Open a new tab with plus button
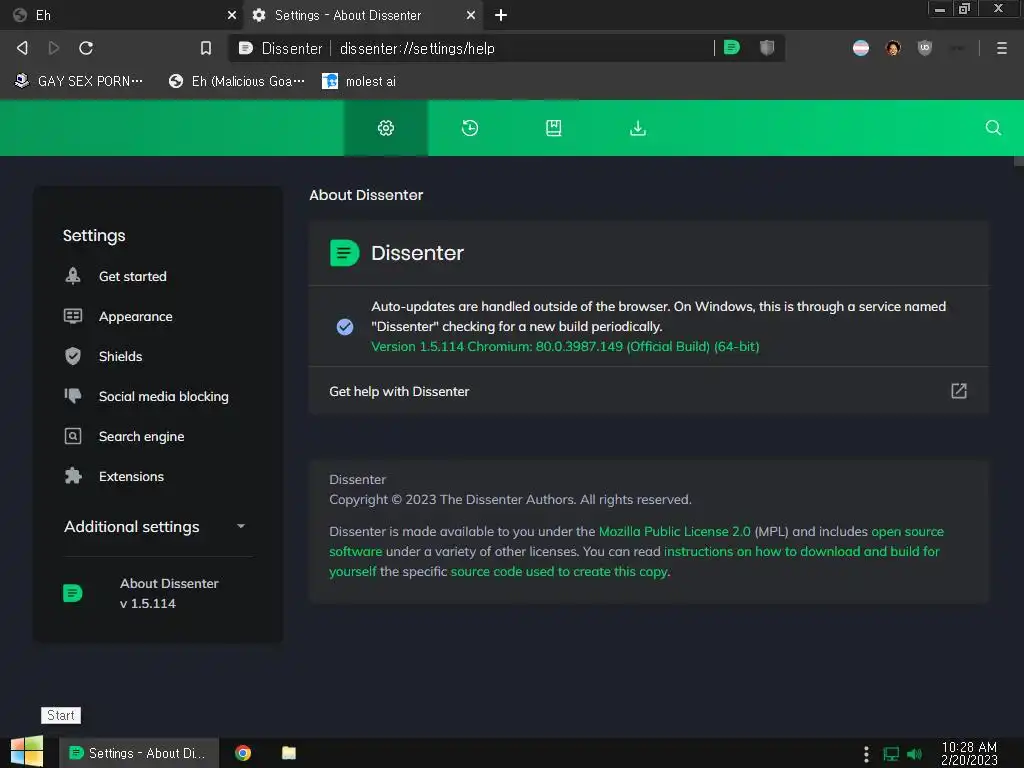1024x768 pixels. [x=500, y=15]
